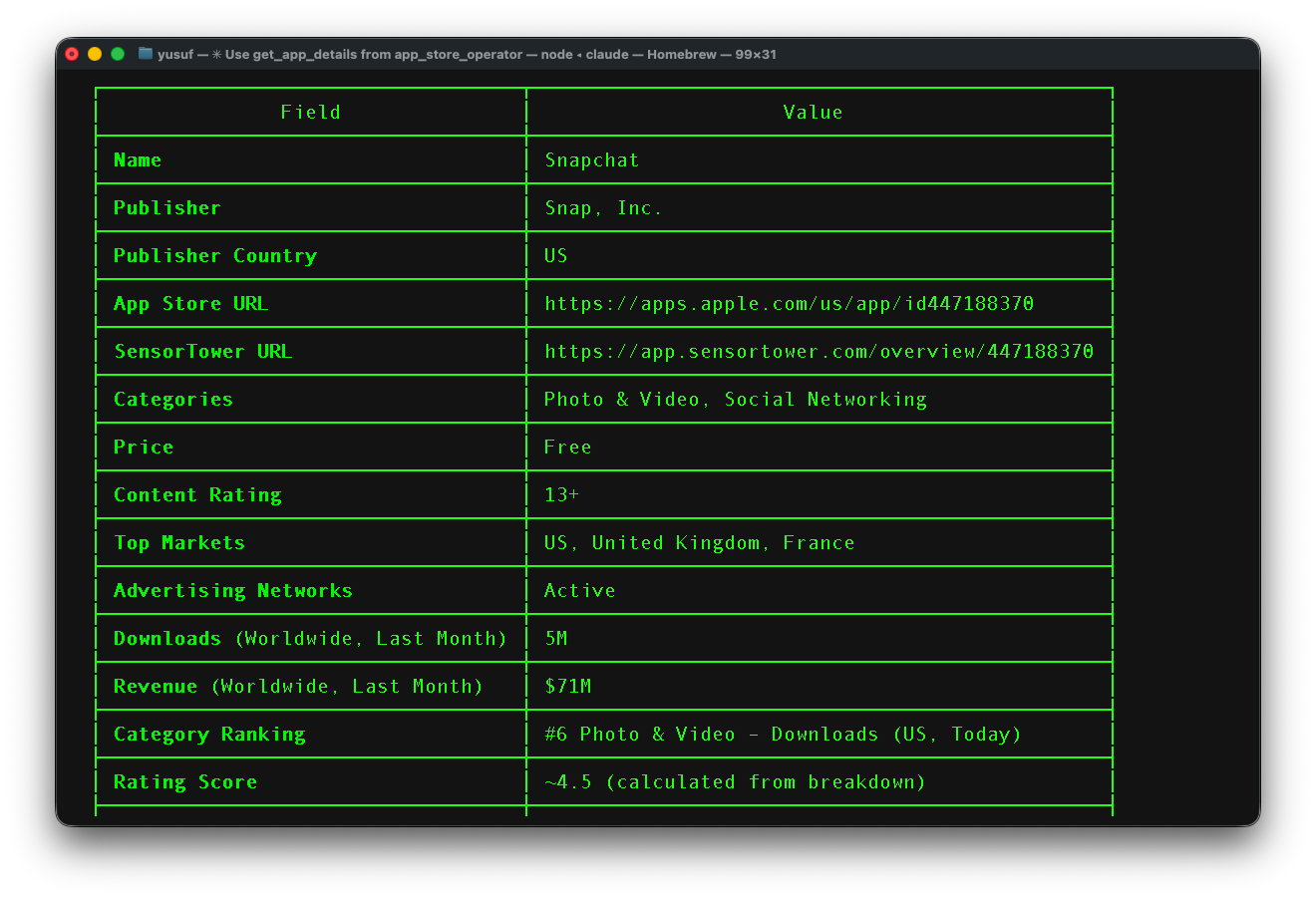The height and width of the screenshot is (900, 1316).
Task: Click the 'Snap, Inc.' value
Action: tap(603, 208)
